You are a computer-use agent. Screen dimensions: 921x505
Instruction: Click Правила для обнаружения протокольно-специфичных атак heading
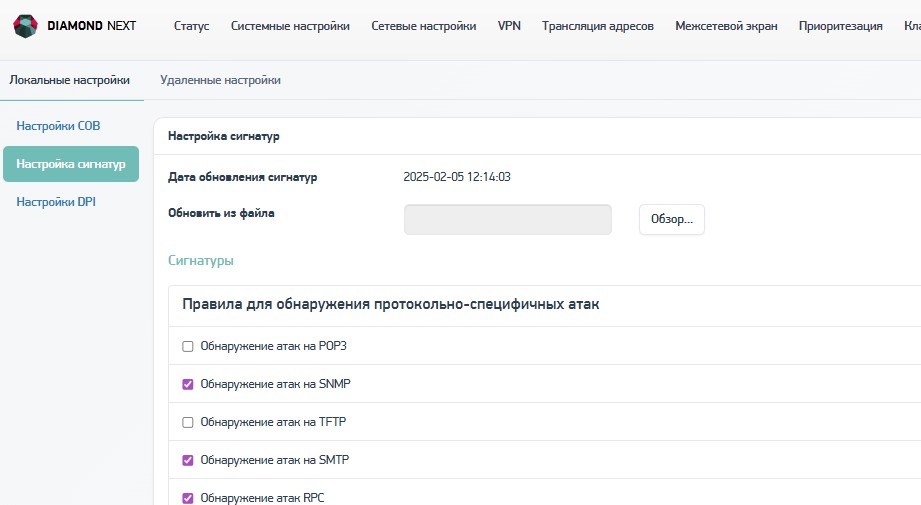391,304
